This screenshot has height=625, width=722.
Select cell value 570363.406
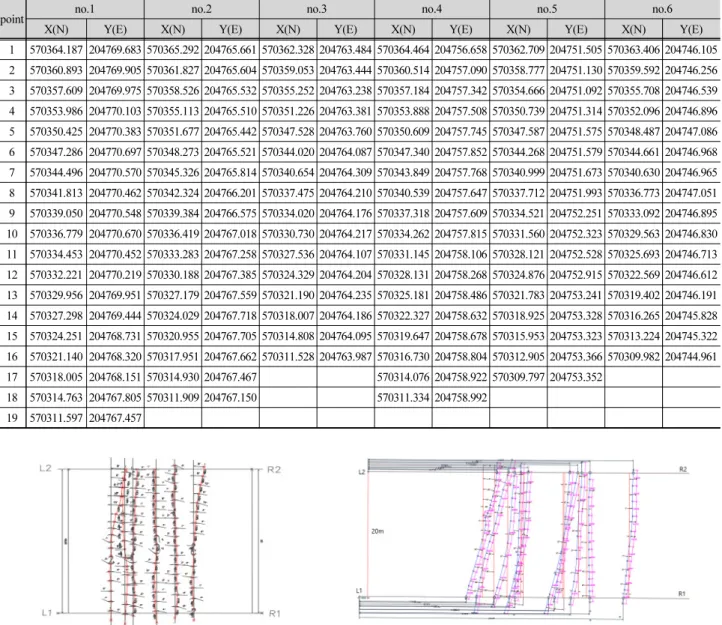[x=634, y=50]
